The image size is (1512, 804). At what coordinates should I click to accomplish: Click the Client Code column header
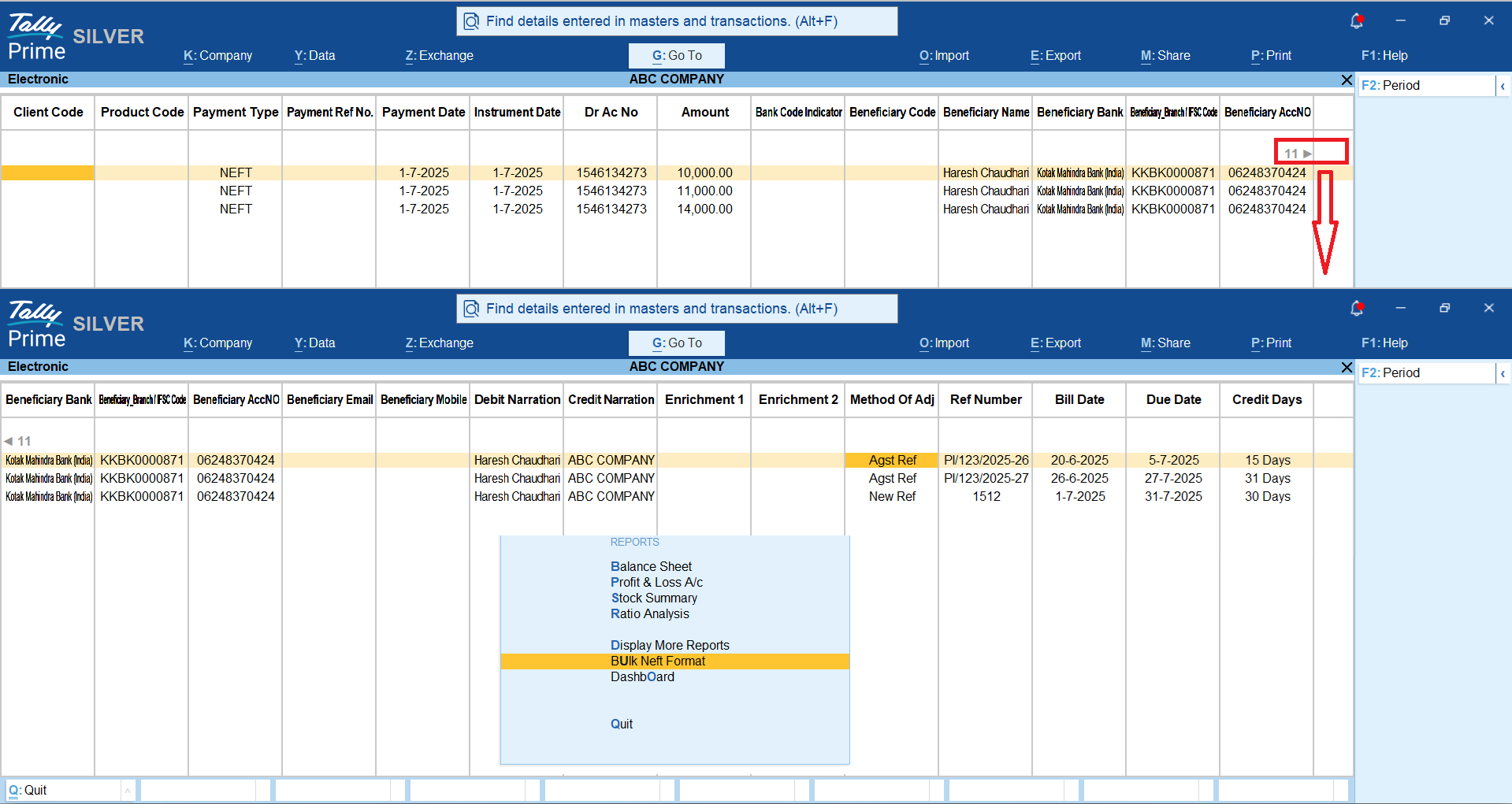[48, 113]
